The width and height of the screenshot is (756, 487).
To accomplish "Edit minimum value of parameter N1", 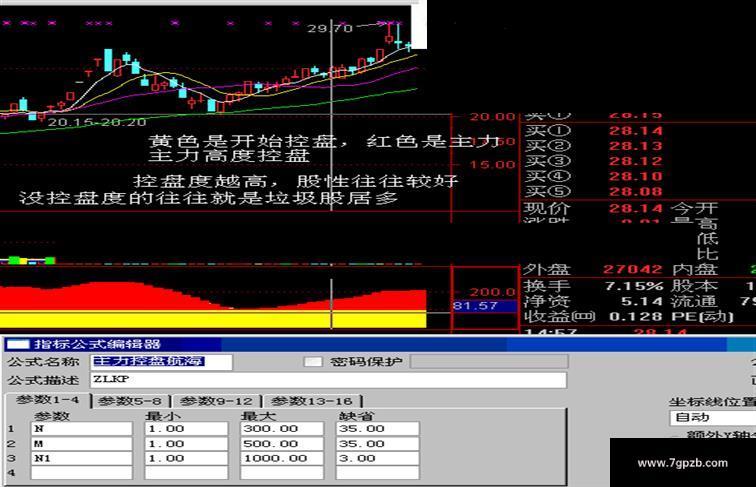I will point(186,459).
